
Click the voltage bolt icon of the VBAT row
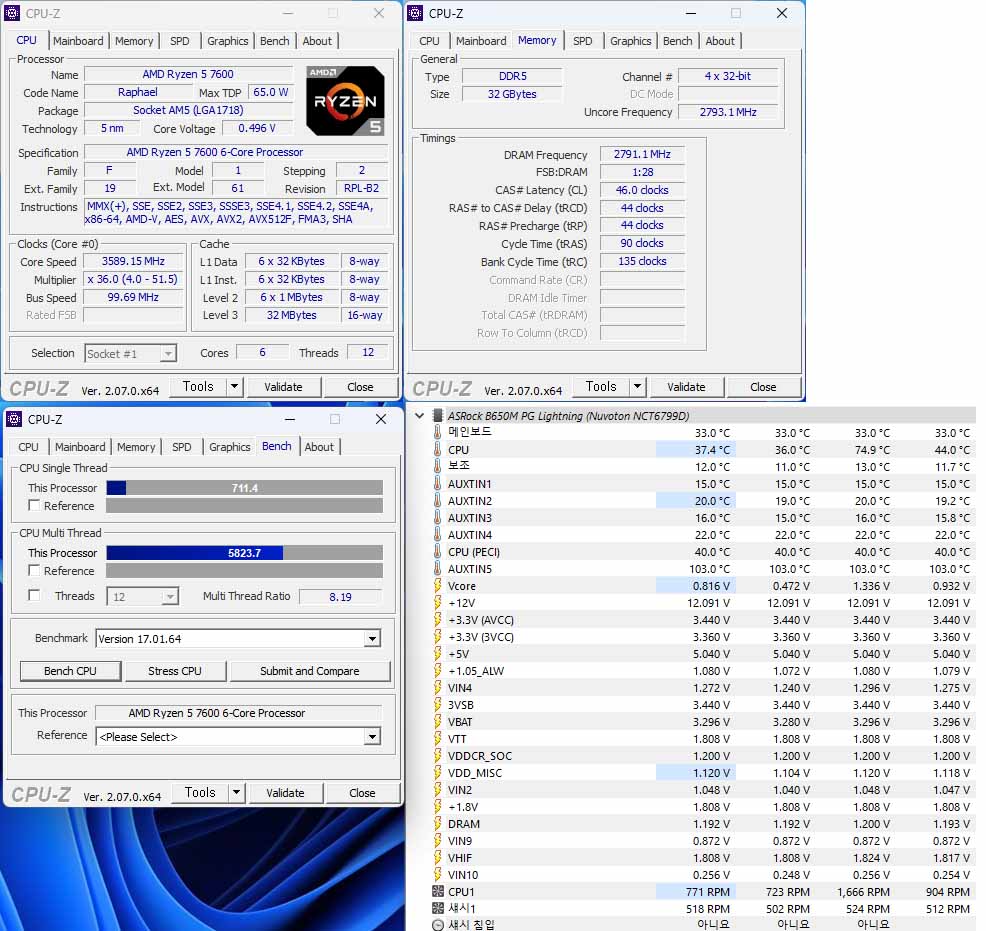437,721
